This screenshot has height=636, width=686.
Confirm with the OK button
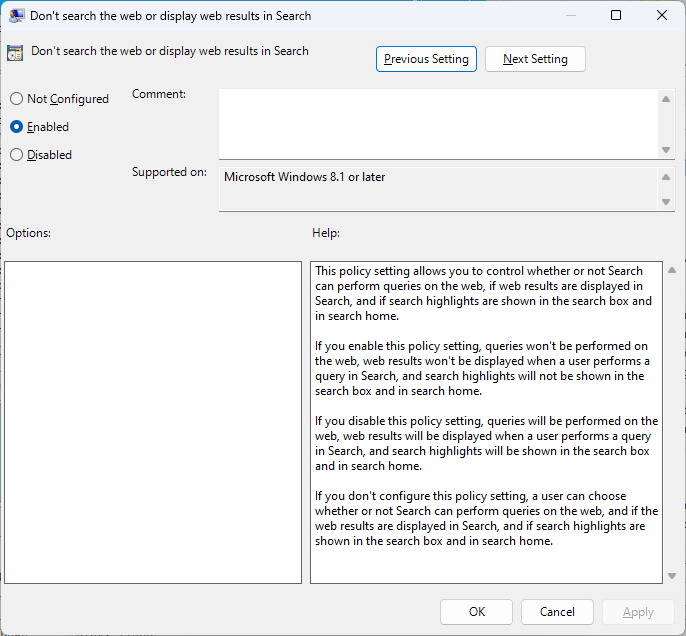click(x=476, y=612)
